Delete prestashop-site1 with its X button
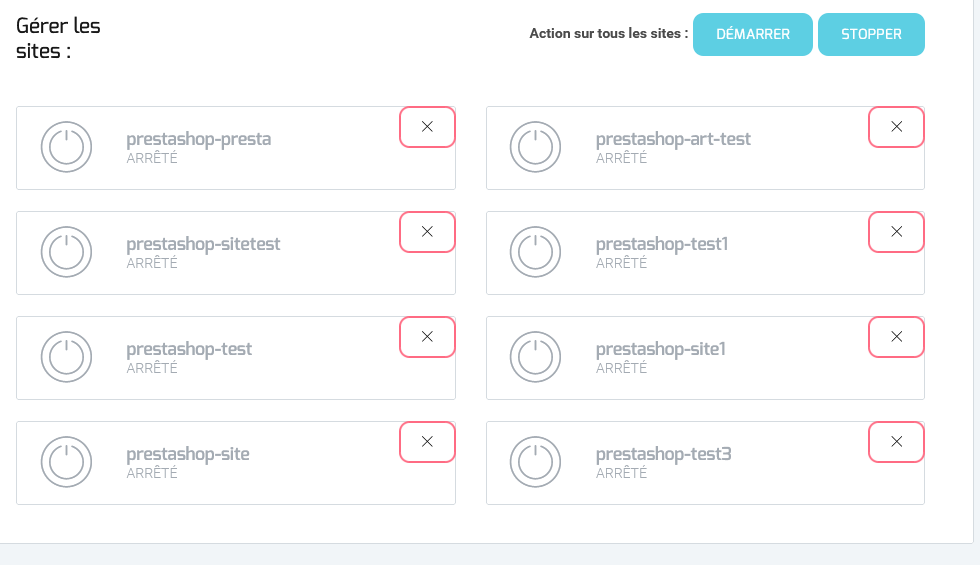The image size is (980, 565). coord(896,337)
